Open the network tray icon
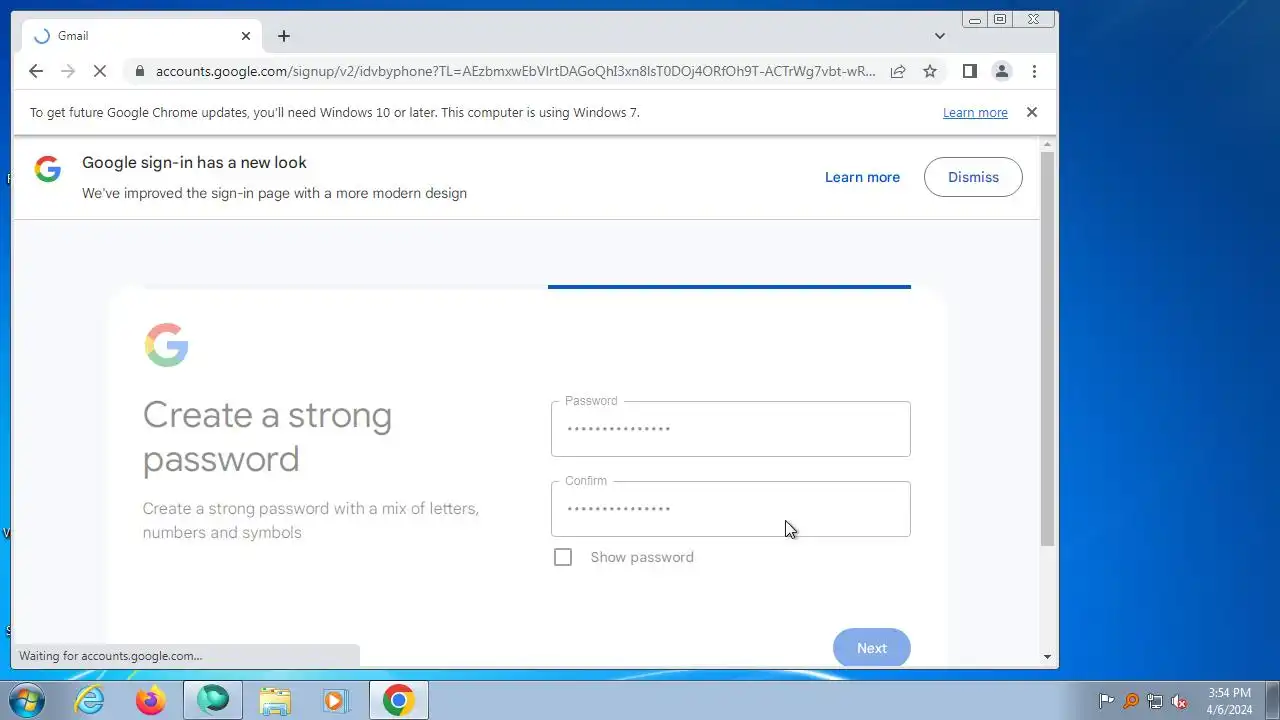Viewport: 1280px width, 720px height. point(1155,701)
